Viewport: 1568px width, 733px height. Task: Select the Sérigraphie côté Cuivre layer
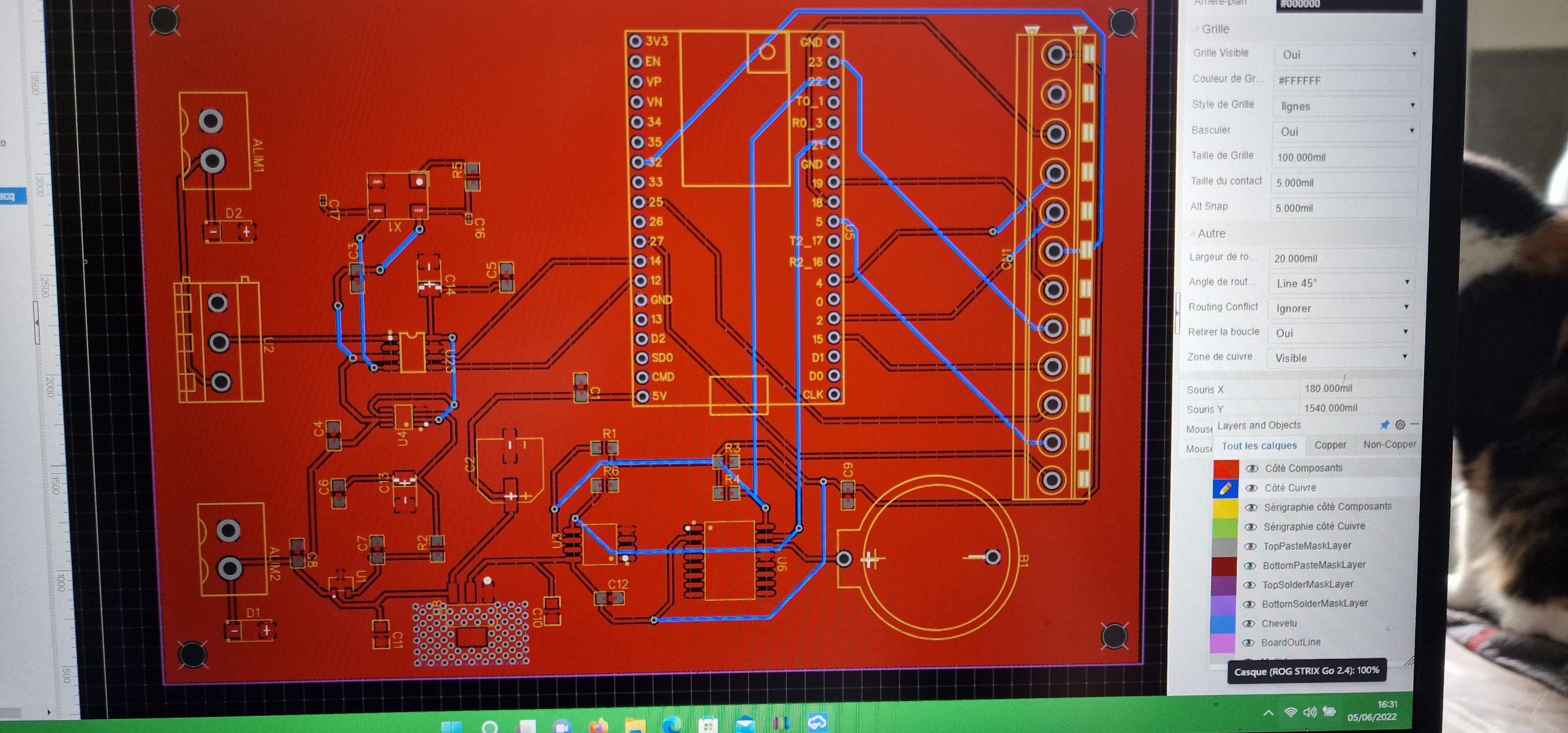point(1314,526)
